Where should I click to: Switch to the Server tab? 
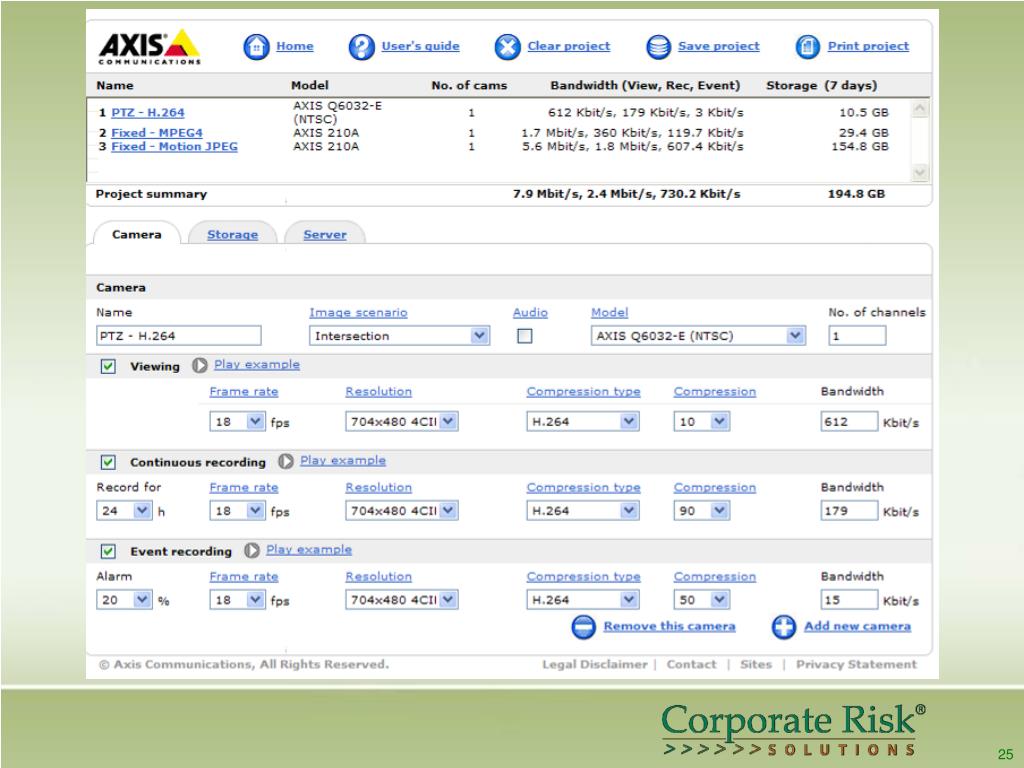click(325, 235)
